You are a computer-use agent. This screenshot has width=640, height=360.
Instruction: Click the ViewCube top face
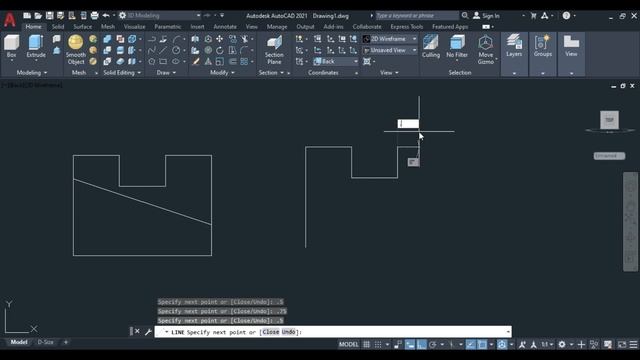coord(609,120)
